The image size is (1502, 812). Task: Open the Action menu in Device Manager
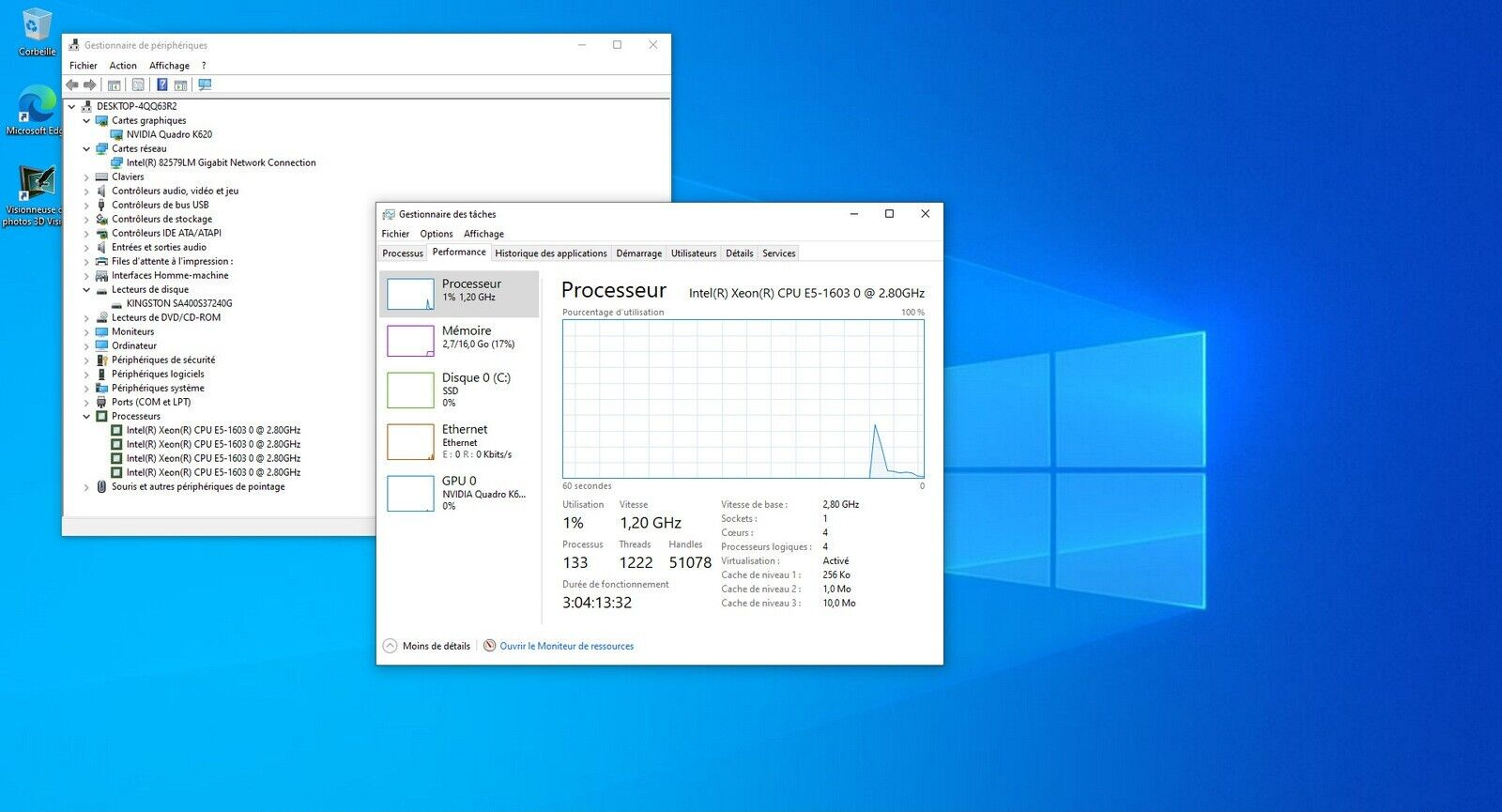tap(123, 66)
